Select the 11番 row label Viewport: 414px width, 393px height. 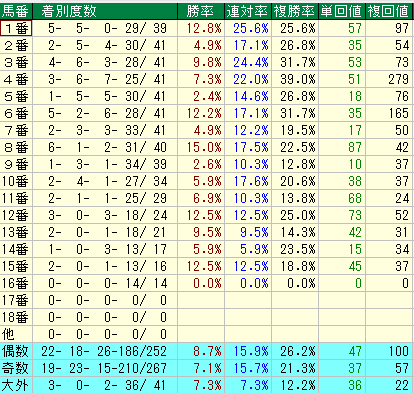pyautogui.click(x=16, y=198)
